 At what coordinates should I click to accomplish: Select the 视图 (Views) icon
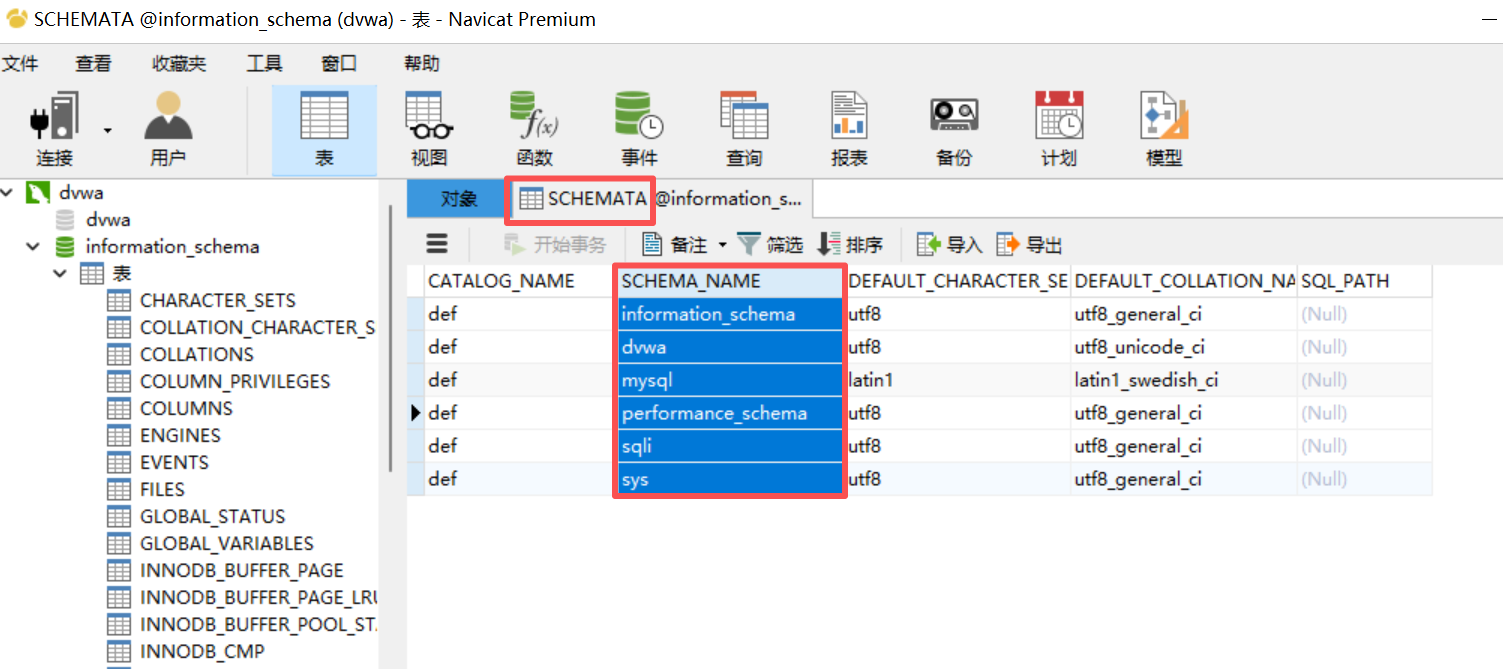coord(427,125)
